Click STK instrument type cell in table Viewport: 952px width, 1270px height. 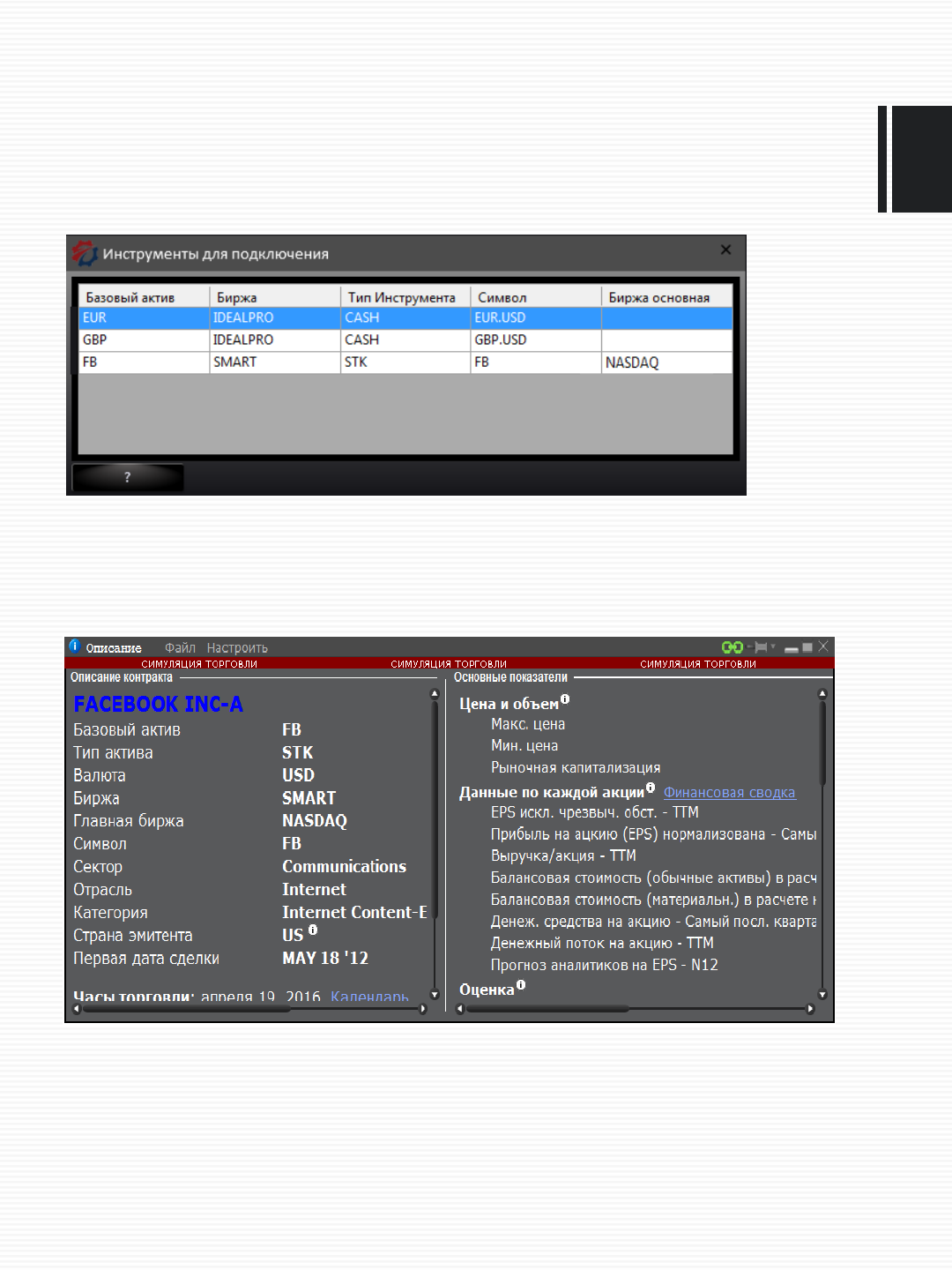point(405,362)
